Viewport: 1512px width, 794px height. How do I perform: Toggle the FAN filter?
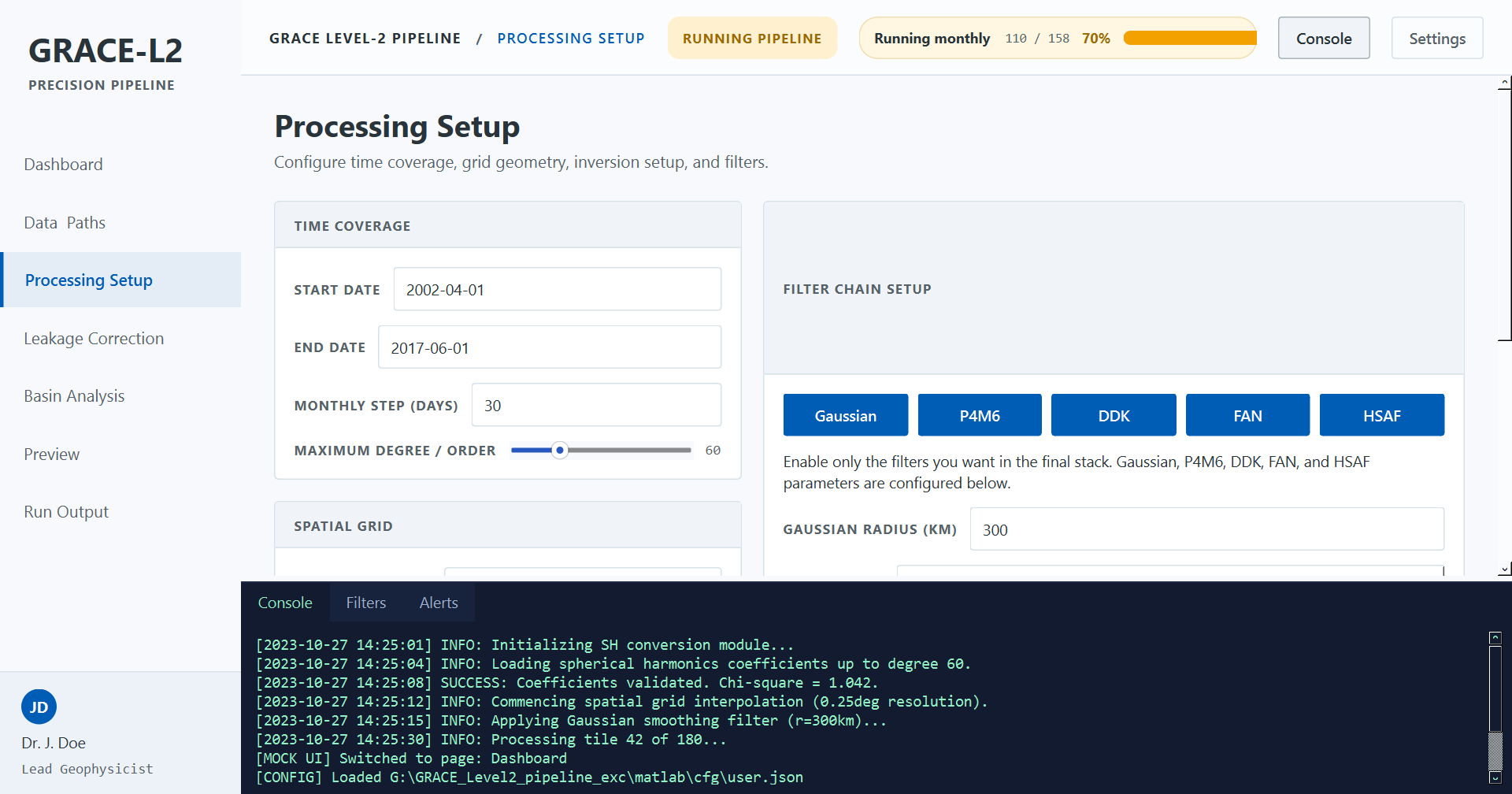(x=1247, y=415)
